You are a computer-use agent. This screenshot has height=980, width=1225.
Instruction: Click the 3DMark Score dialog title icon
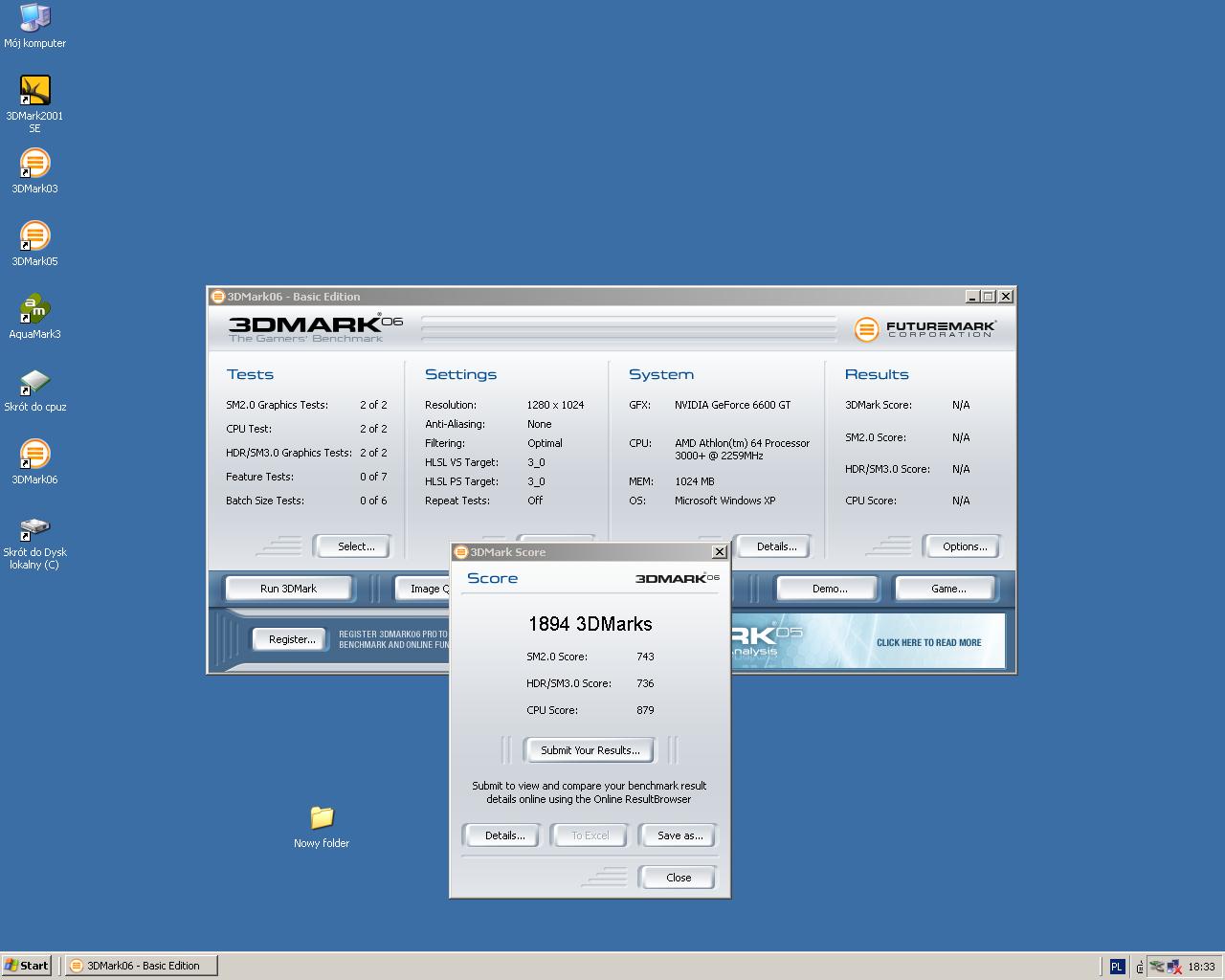[460, 552]
